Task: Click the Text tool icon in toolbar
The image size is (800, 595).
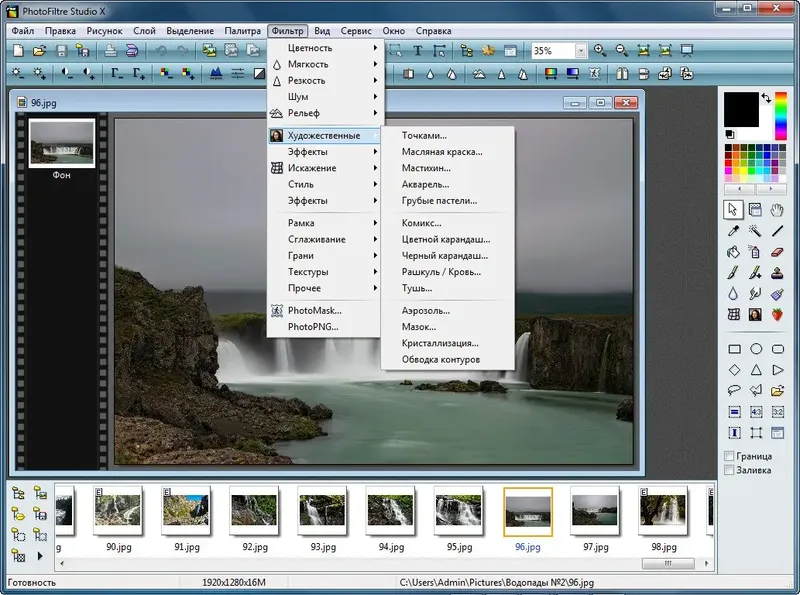Action: point(417,50)
